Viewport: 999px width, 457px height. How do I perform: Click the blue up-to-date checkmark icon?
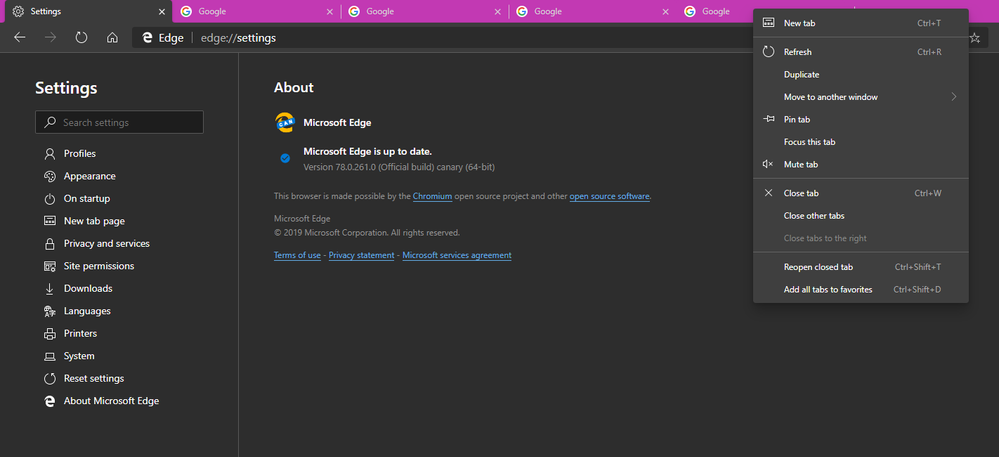285,158
